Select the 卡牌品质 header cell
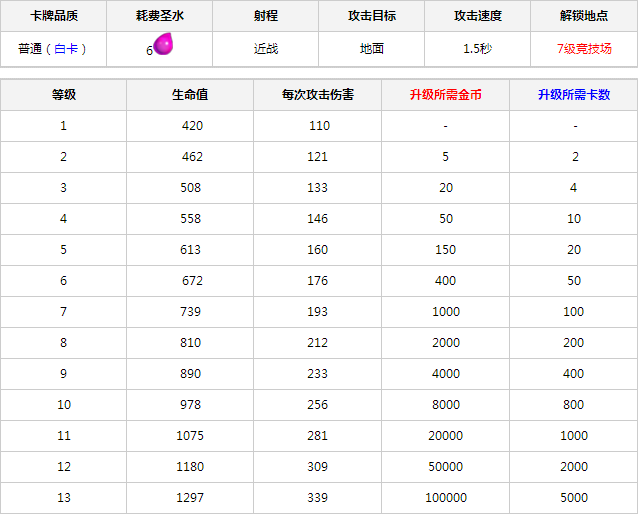 pyautogui.click(x=54, y=16)
